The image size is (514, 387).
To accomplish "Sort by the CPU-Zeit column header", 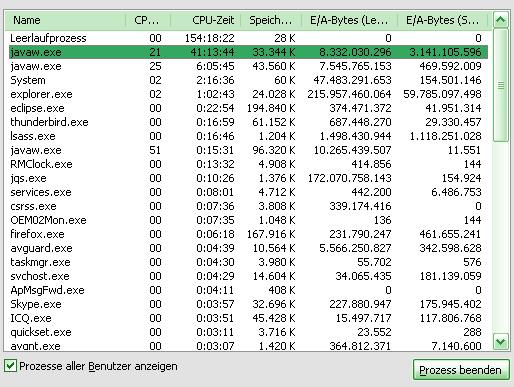I will click(206, 20).
